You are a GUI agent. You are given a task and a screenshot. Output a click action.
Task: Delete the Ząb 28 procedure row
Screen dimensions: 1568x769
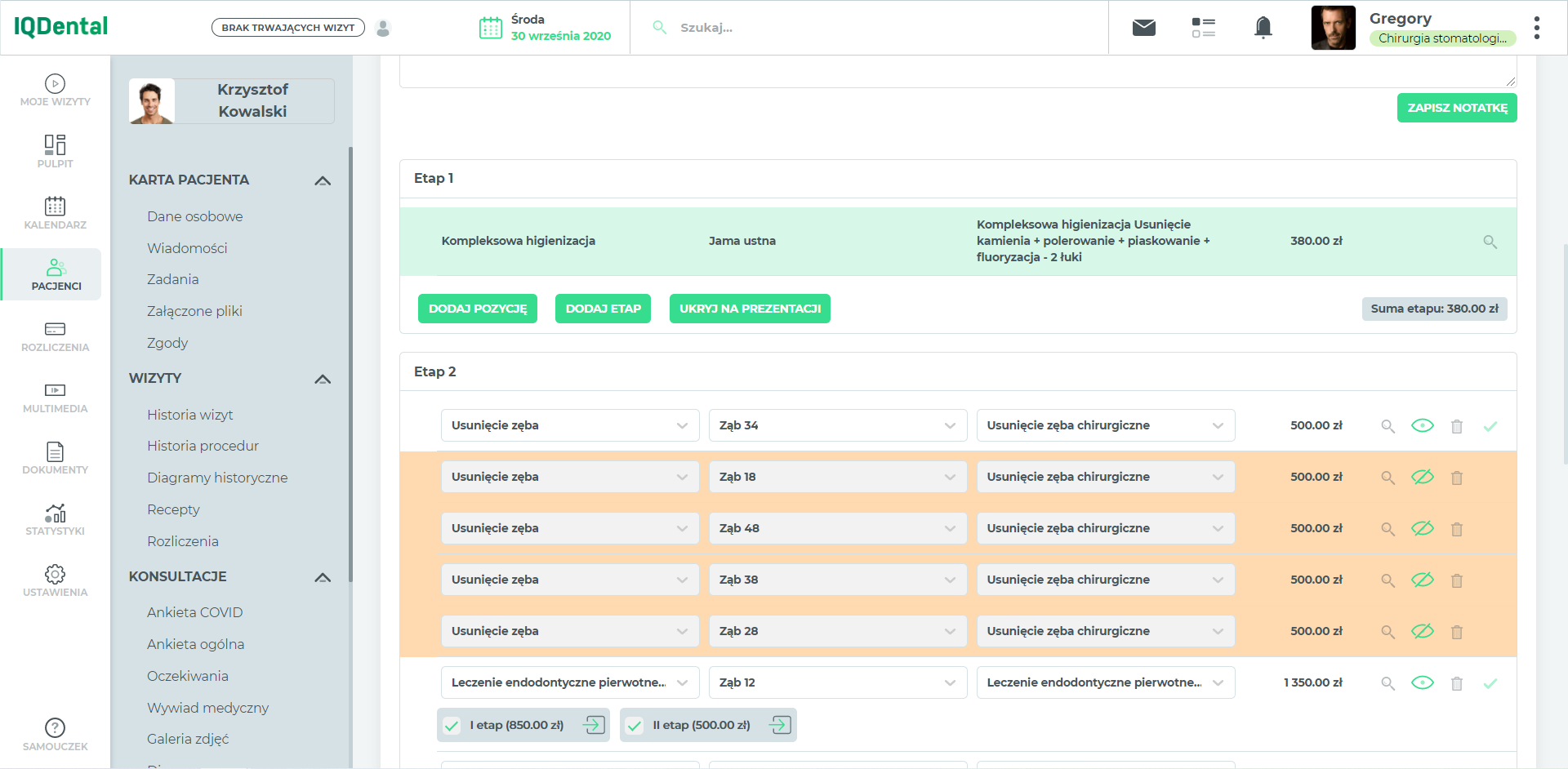[1457, 632]
